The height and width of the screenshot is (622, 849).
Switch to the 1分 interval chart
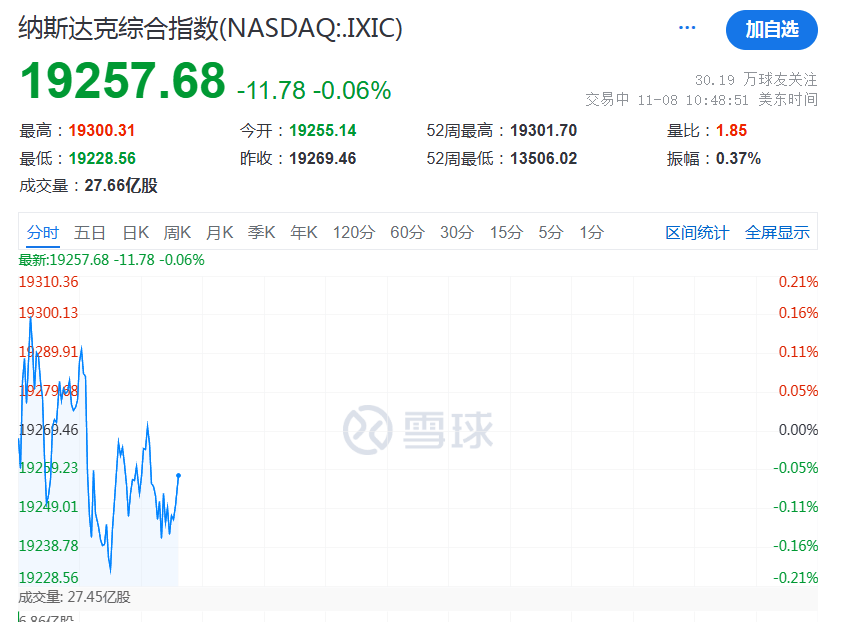(588, 231)
